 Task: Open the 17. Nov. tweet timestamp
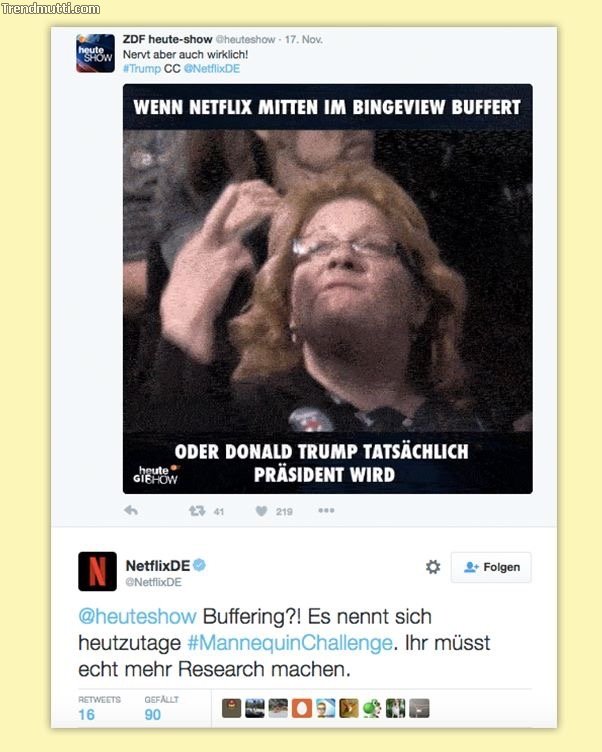click(304, 39)
